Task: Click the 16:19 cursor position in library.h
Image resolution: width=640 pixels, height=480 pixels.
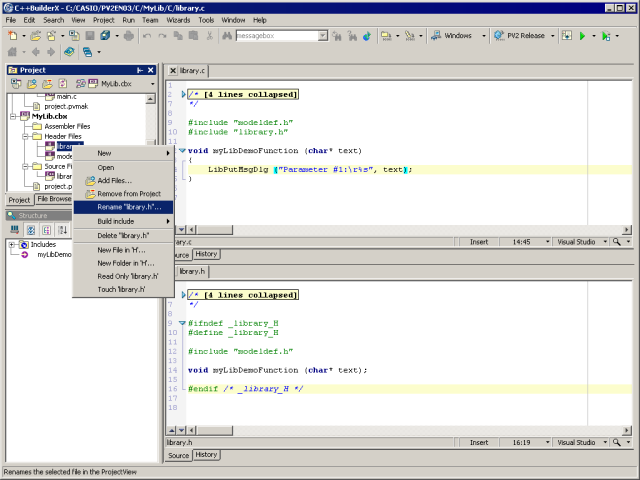Action: pyautogui.click(x=521, y=442)
